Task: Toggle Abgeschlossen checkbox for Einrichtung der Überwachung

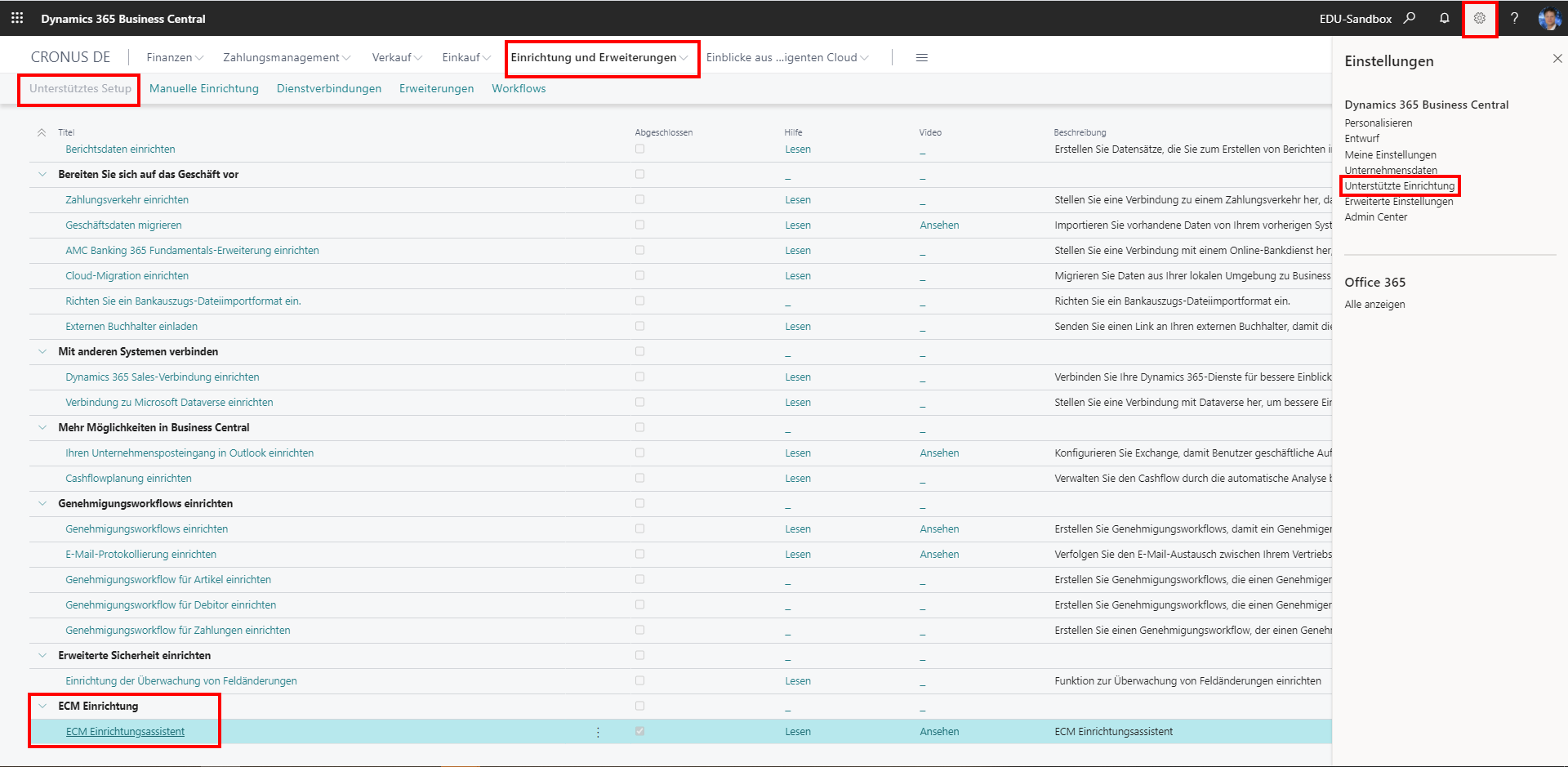Action: coord(639,680)
